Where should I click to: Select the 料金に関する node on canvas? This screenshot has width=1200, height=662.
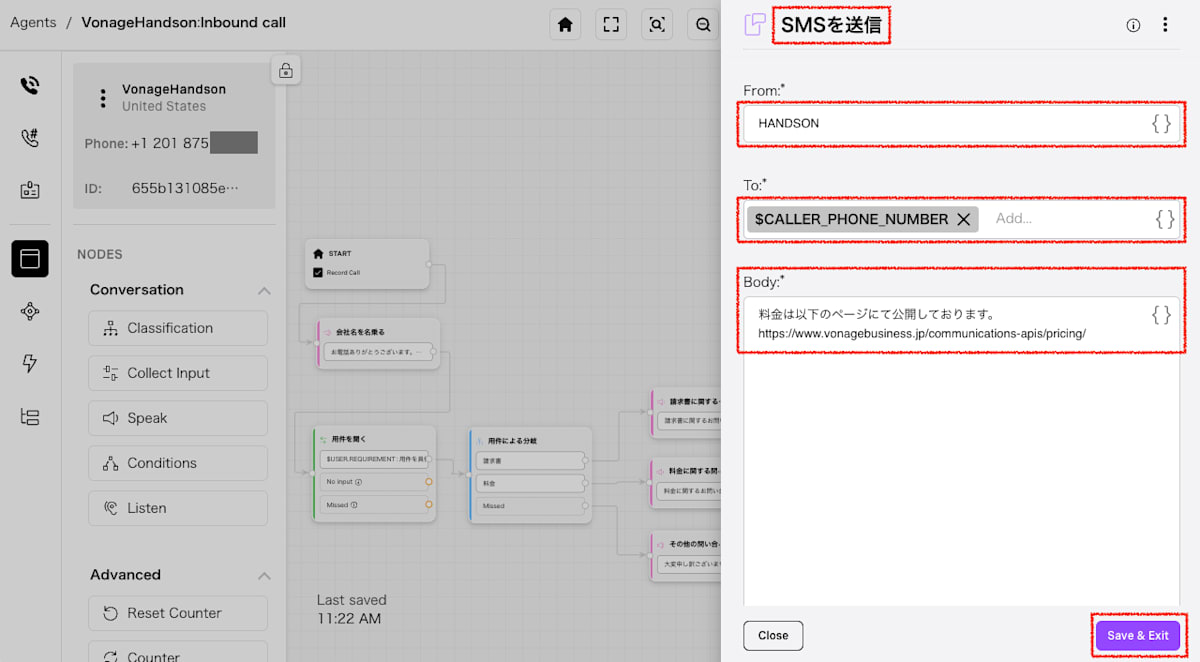pos(686,481)
